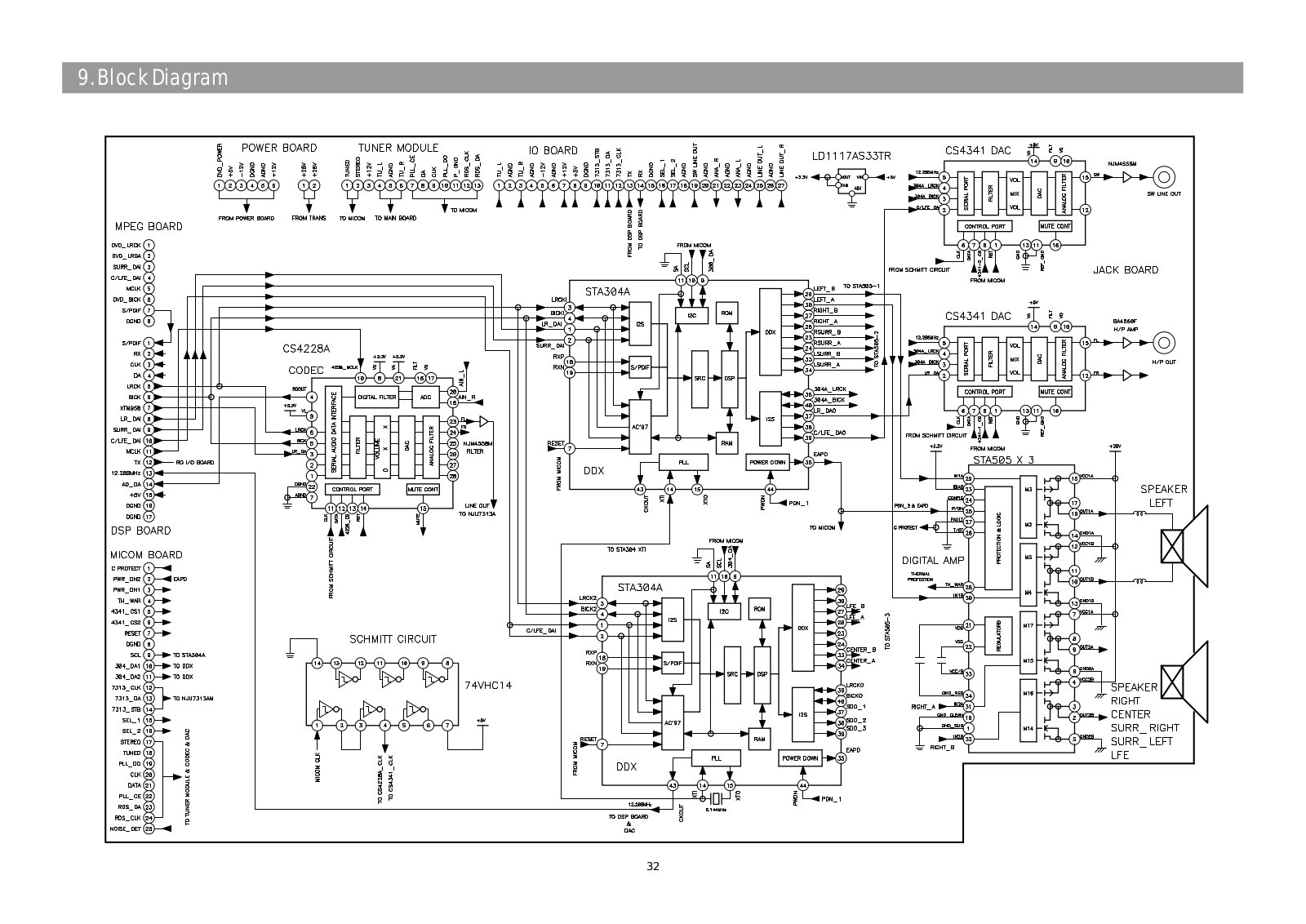1306x924 pixels.
Task: Click the CODEC label
Action: point(307,369)
